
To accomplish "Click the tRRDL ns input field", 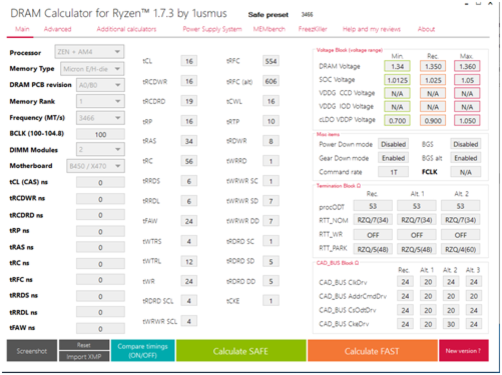I will (100, 312).
